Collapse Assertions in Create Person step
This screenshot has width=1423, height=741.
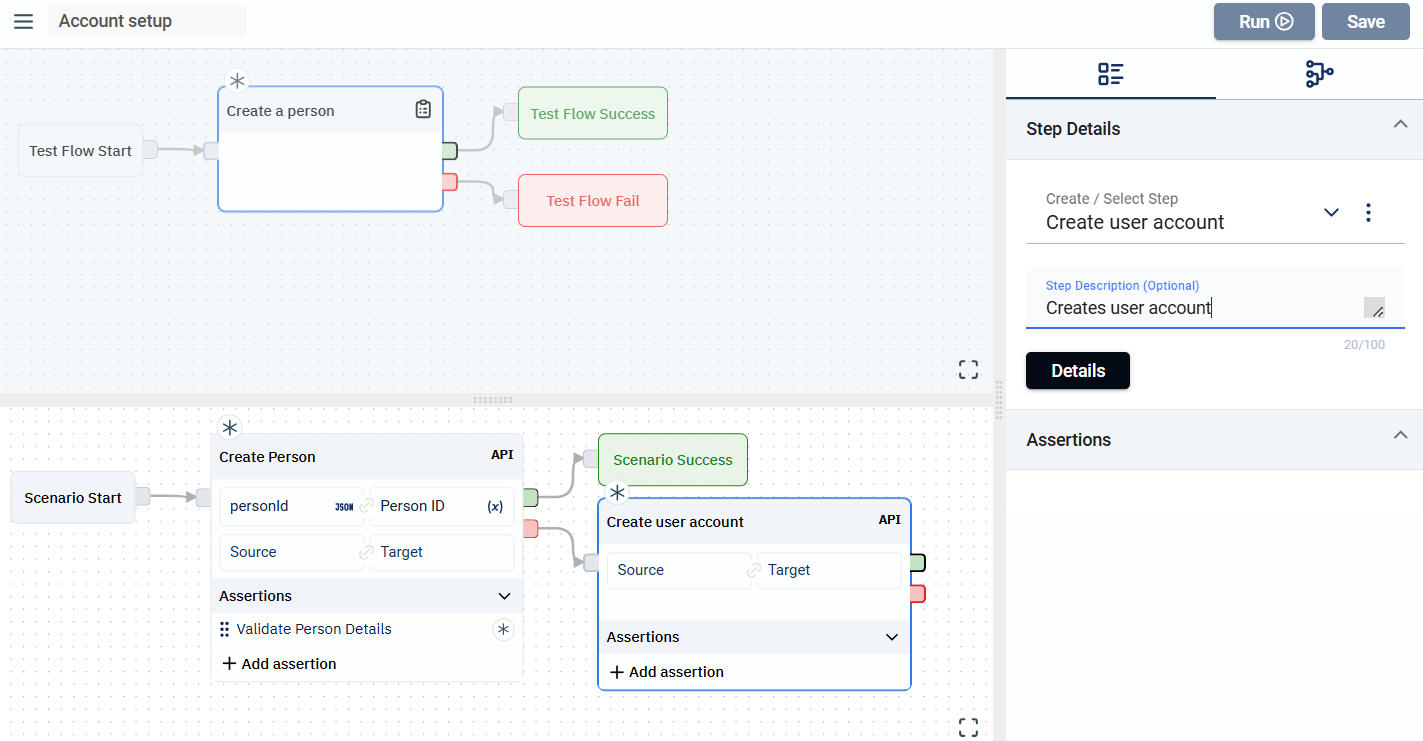504,596
